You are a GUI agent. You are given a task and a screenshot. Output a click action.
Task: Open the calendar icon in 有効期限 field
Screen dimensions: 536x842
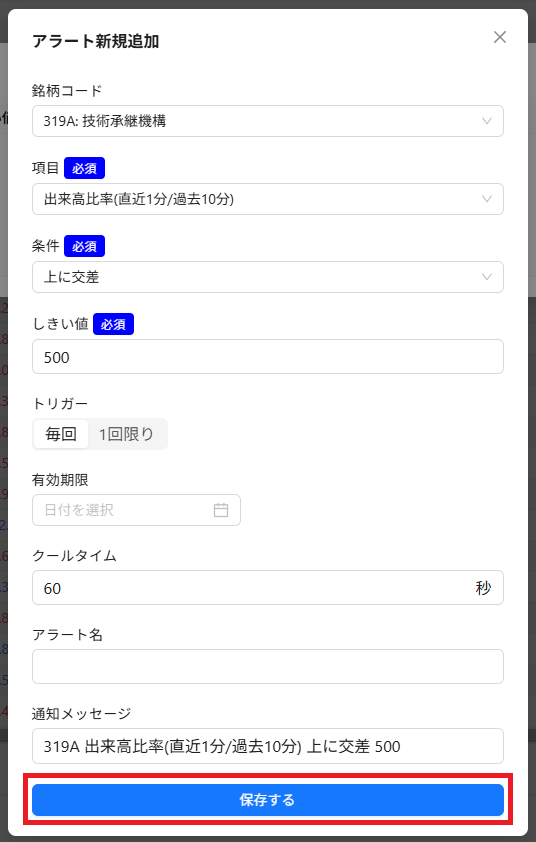pos(221,510)
